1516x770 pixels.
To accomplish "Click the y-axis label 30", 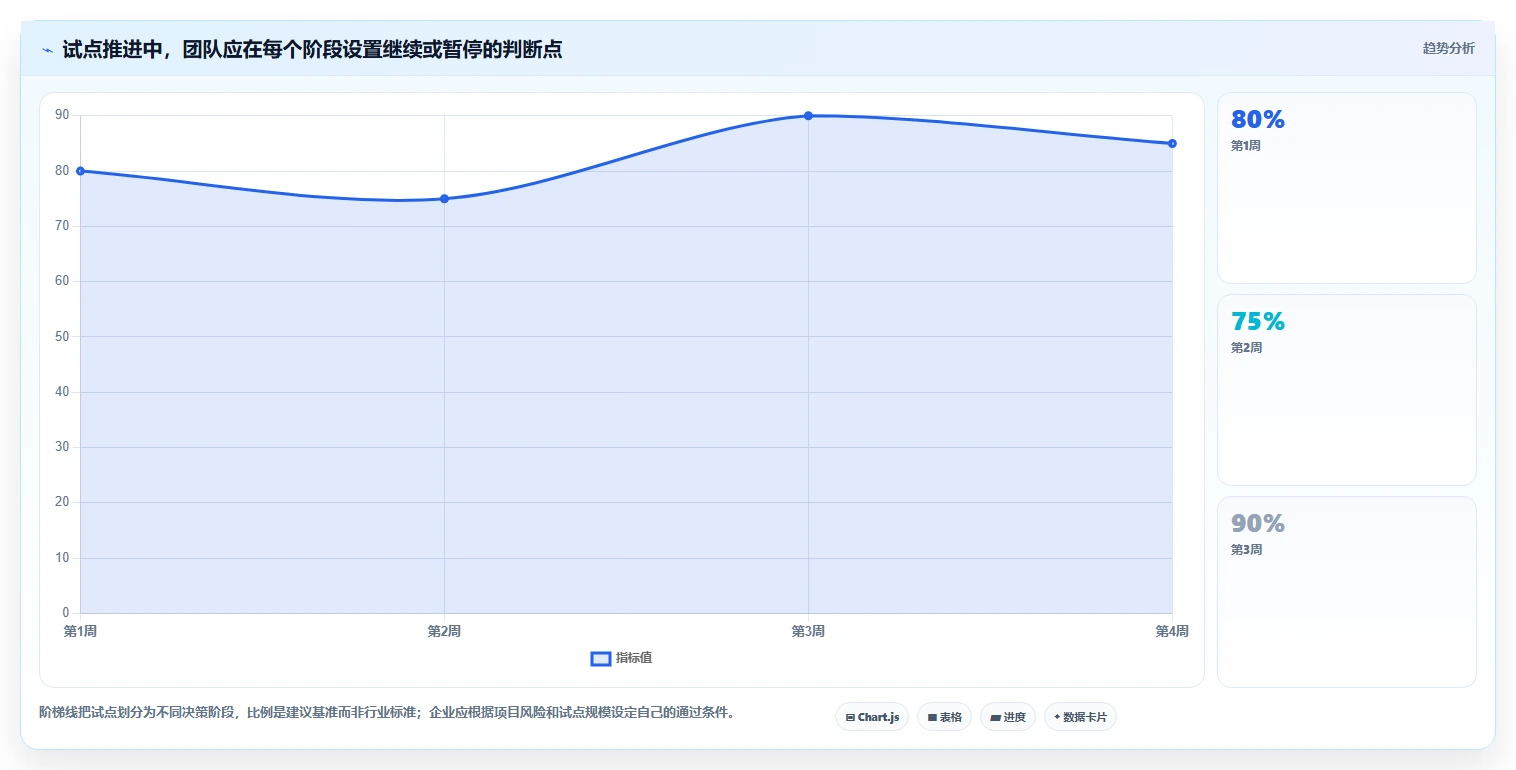I will point(62,447).
